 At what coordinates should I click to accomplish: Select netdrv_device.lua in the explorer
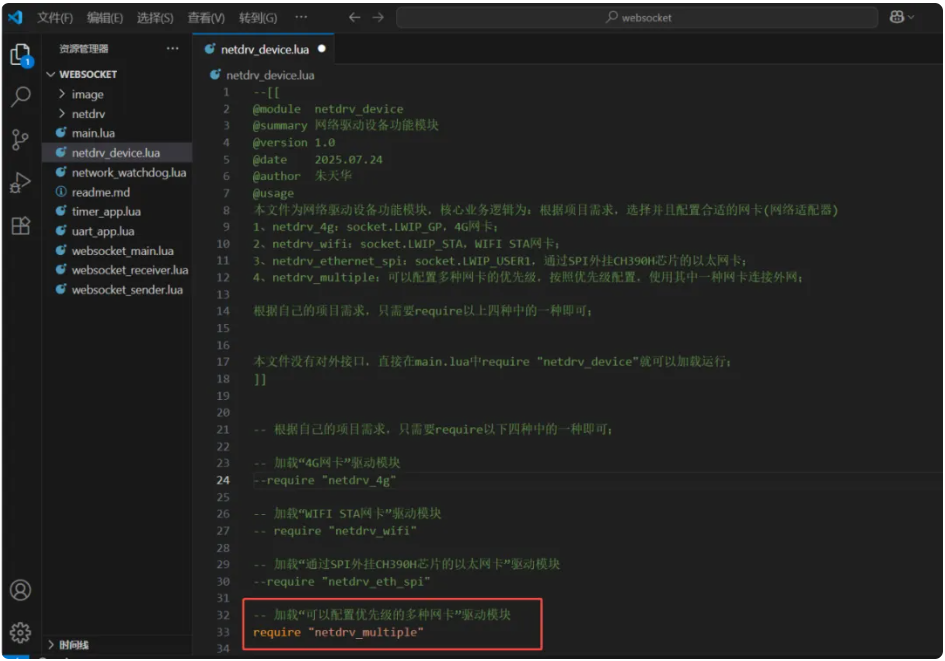point(116,152)
